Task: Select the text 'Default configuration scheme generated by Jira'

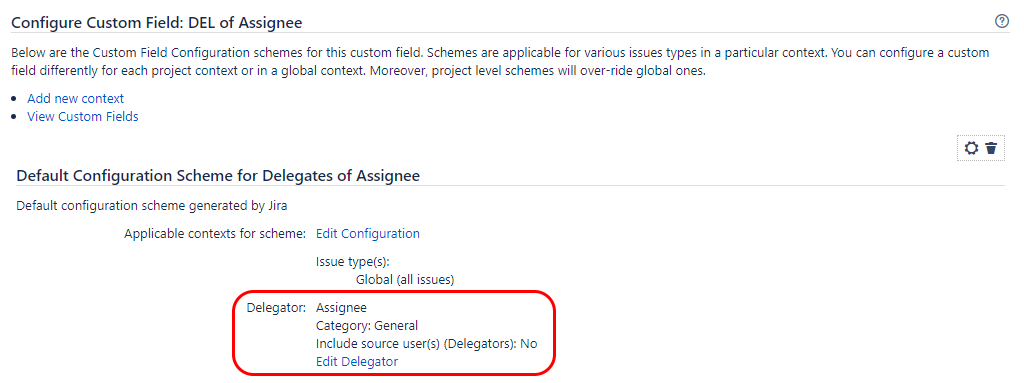Action: point(152,207)
